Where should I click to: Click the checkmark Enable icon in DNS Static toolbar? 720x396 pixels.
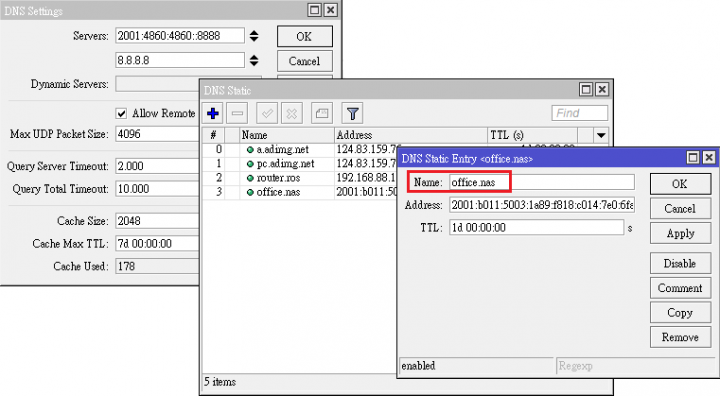click(267, 113)
